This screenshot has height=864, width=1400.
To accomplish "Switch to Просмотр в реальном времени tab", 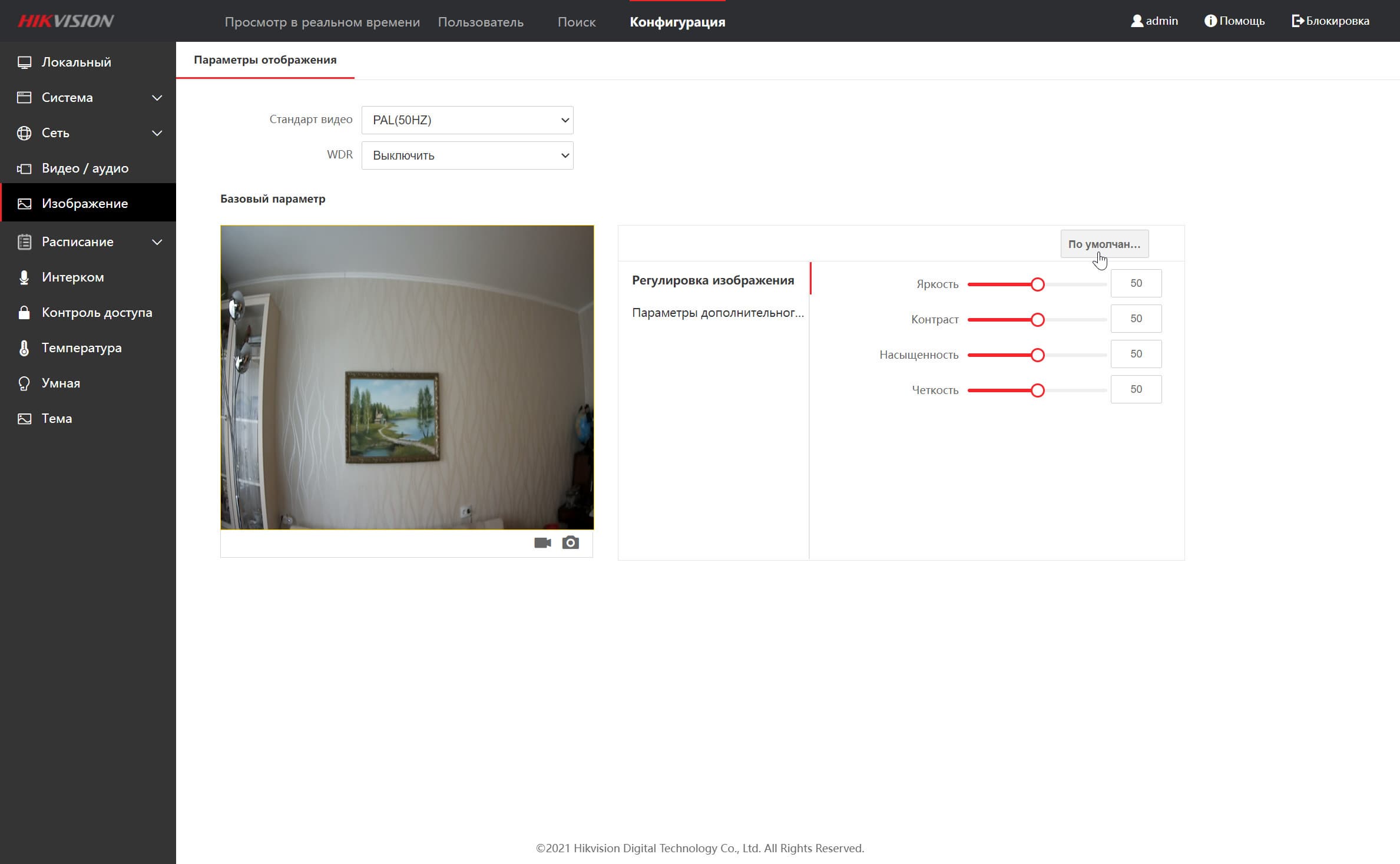I will pos(322,22).
